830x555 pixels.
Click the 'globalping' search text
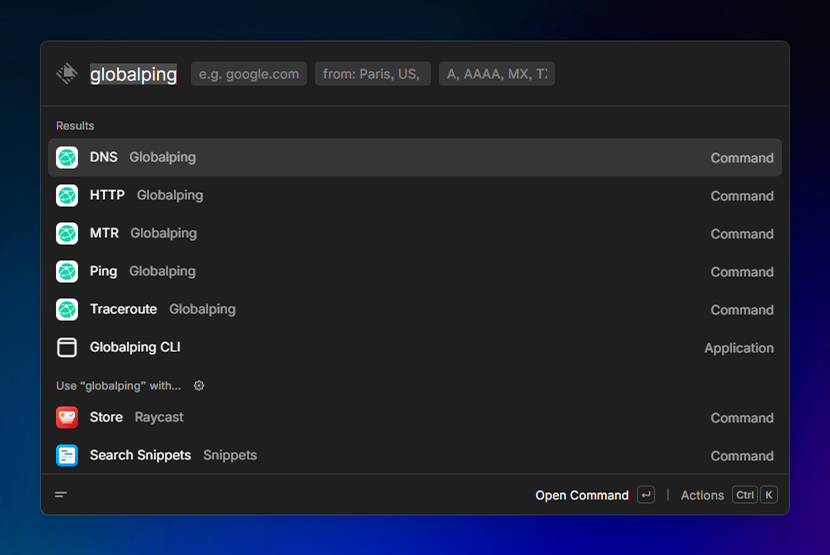click(x=133, y=74)
